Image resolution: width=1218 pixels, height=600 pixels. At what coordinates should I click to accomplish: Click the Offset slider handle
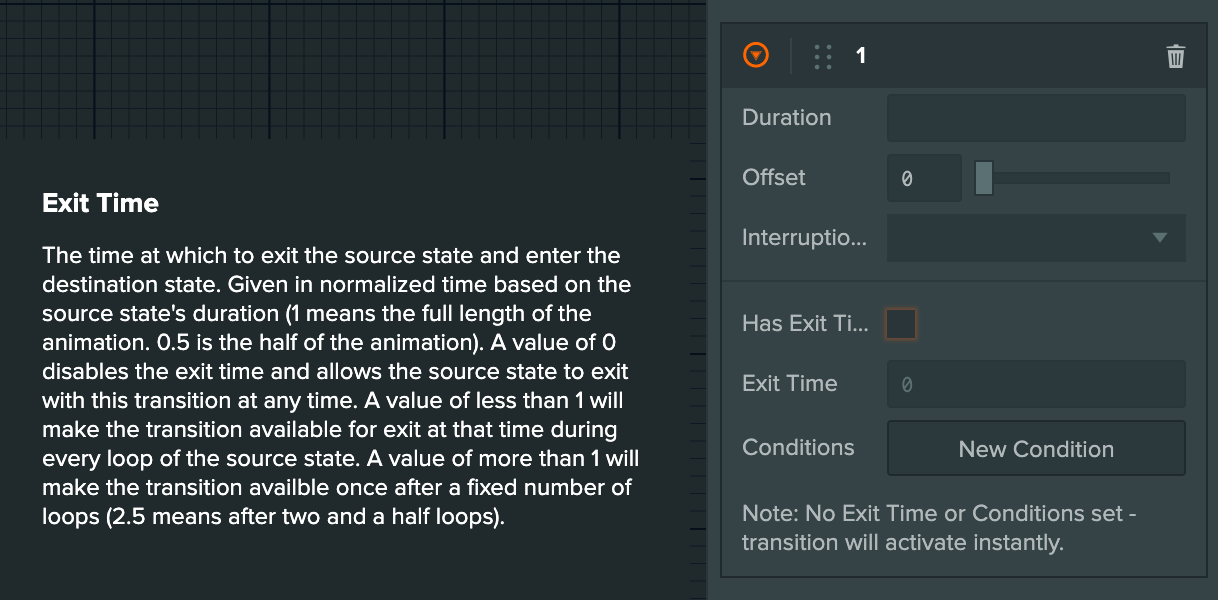click(983, 177)
